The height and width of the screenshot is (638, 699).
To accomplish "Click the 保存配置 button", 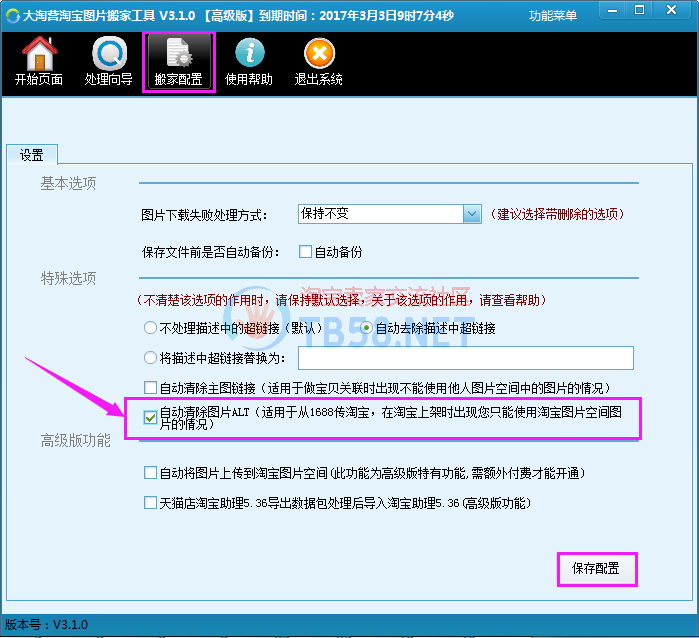I will point(596,568).
